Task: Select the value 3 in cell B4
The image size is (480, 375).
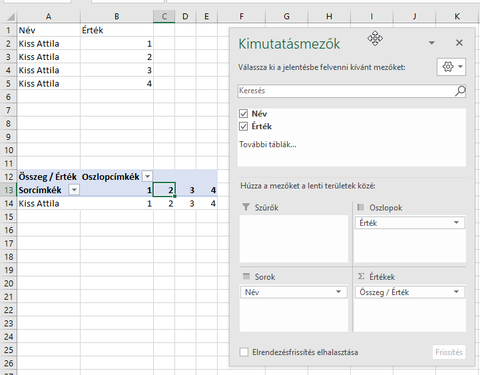Action: pyautogui.click(x=117, y=70)
